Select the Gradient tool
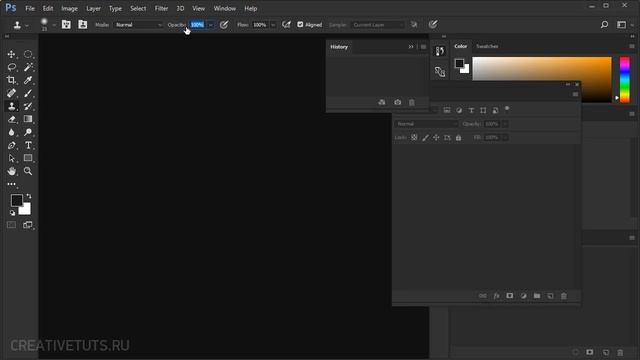Screen dimensions: 640x360 tap(28, 119)
